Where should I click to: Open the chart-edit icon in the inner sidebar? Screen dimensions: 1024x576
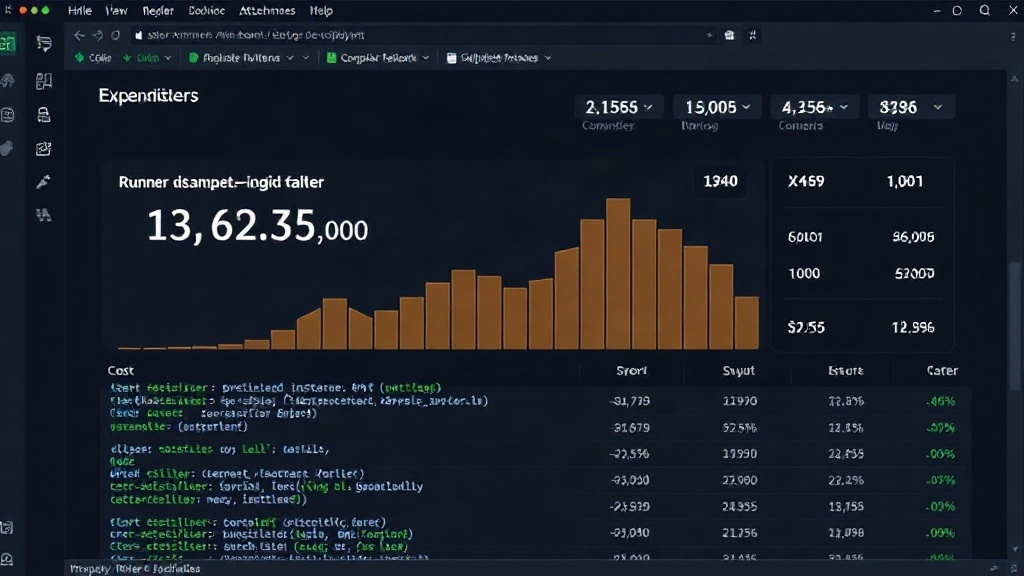(x=44, y=149)
